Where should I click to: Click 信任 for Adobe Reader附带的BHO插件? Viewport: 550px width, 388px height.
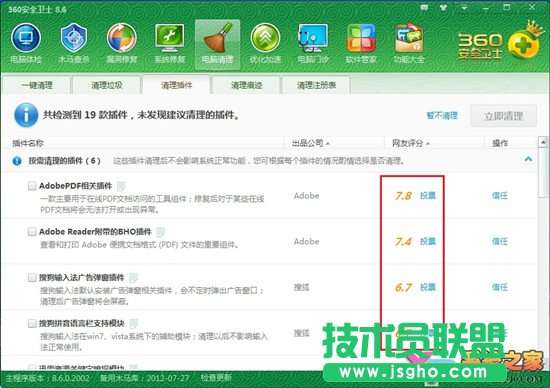pos(499,241)
